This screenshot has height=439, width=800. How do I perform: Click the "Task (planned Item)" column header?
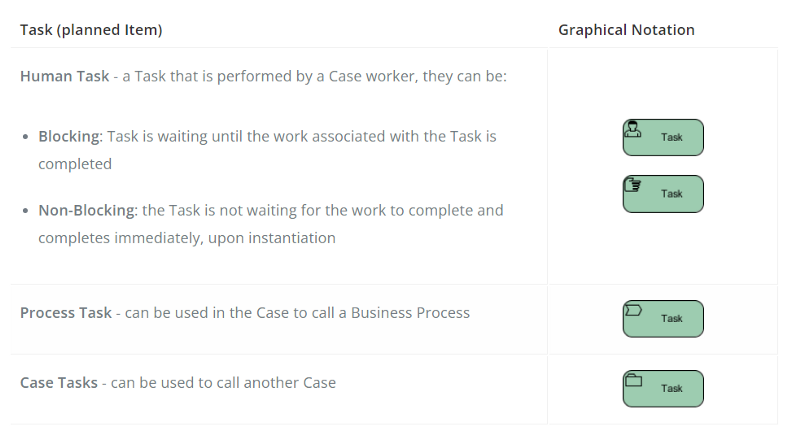[91, 30]
